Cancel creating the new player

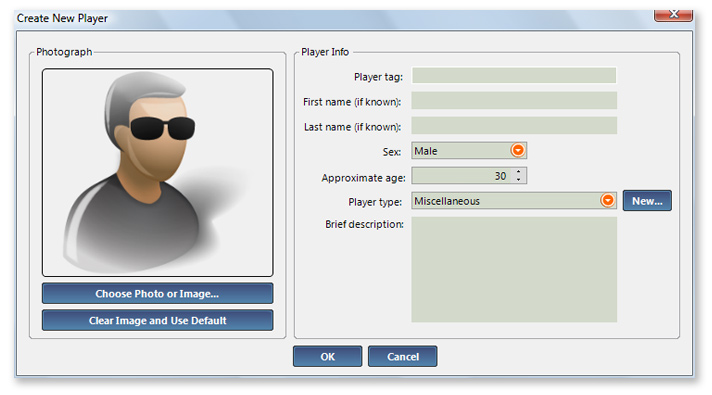pos(403,356)
